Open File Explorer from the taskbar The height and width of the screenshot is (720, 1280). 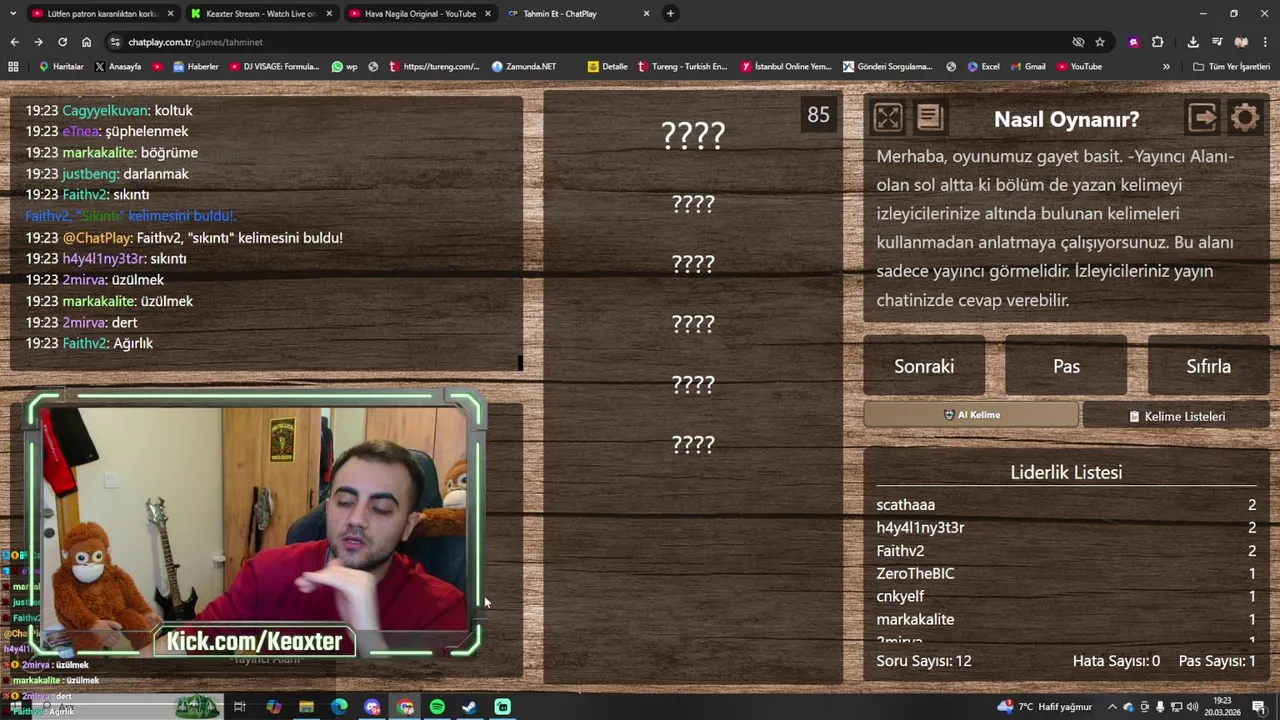tap(306, 707)
